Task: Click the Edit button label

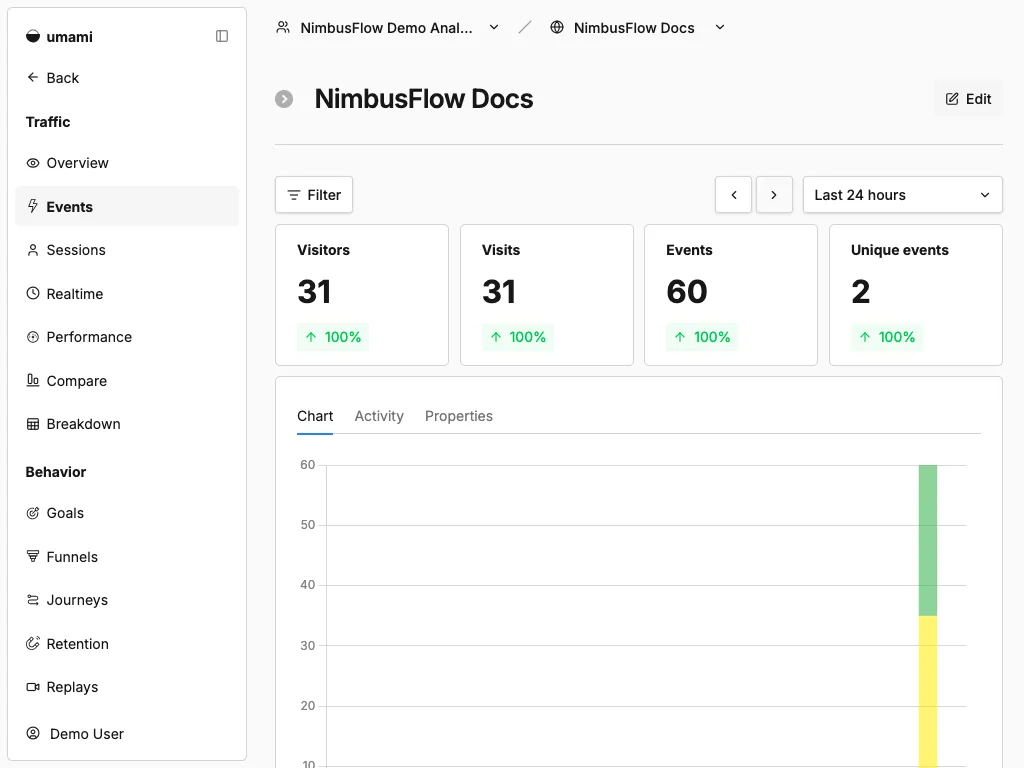Action: 978,99
